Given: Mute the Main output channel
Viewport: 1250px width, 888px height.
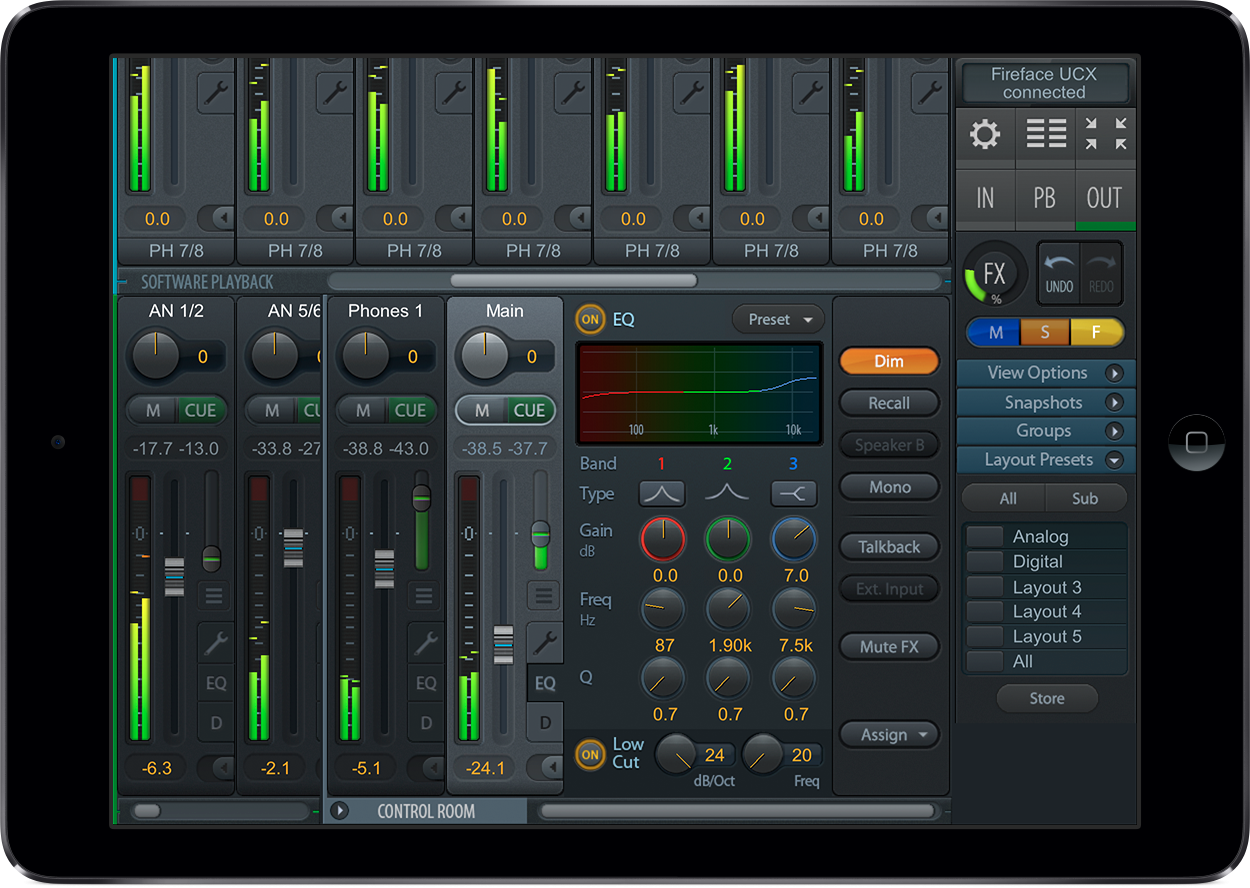Looking at the screenshot, I should coord(482,410).
